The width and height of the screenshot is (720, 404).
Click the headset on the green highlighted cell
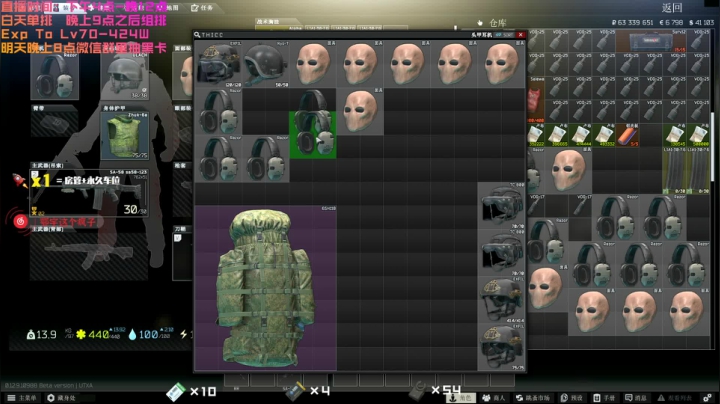(313, 135)
